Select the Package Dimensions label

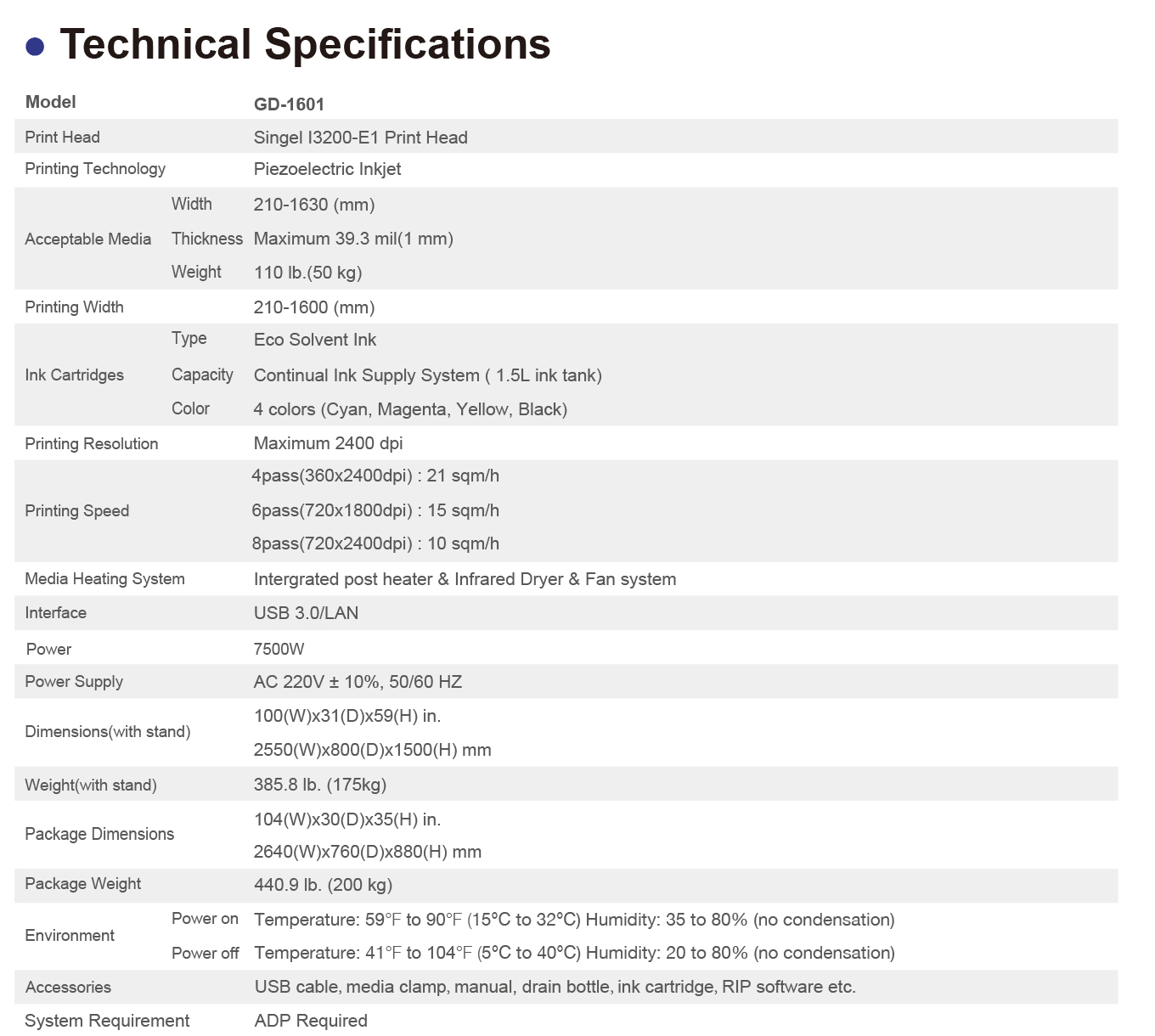pyautogui.click(x=99, y=834)
